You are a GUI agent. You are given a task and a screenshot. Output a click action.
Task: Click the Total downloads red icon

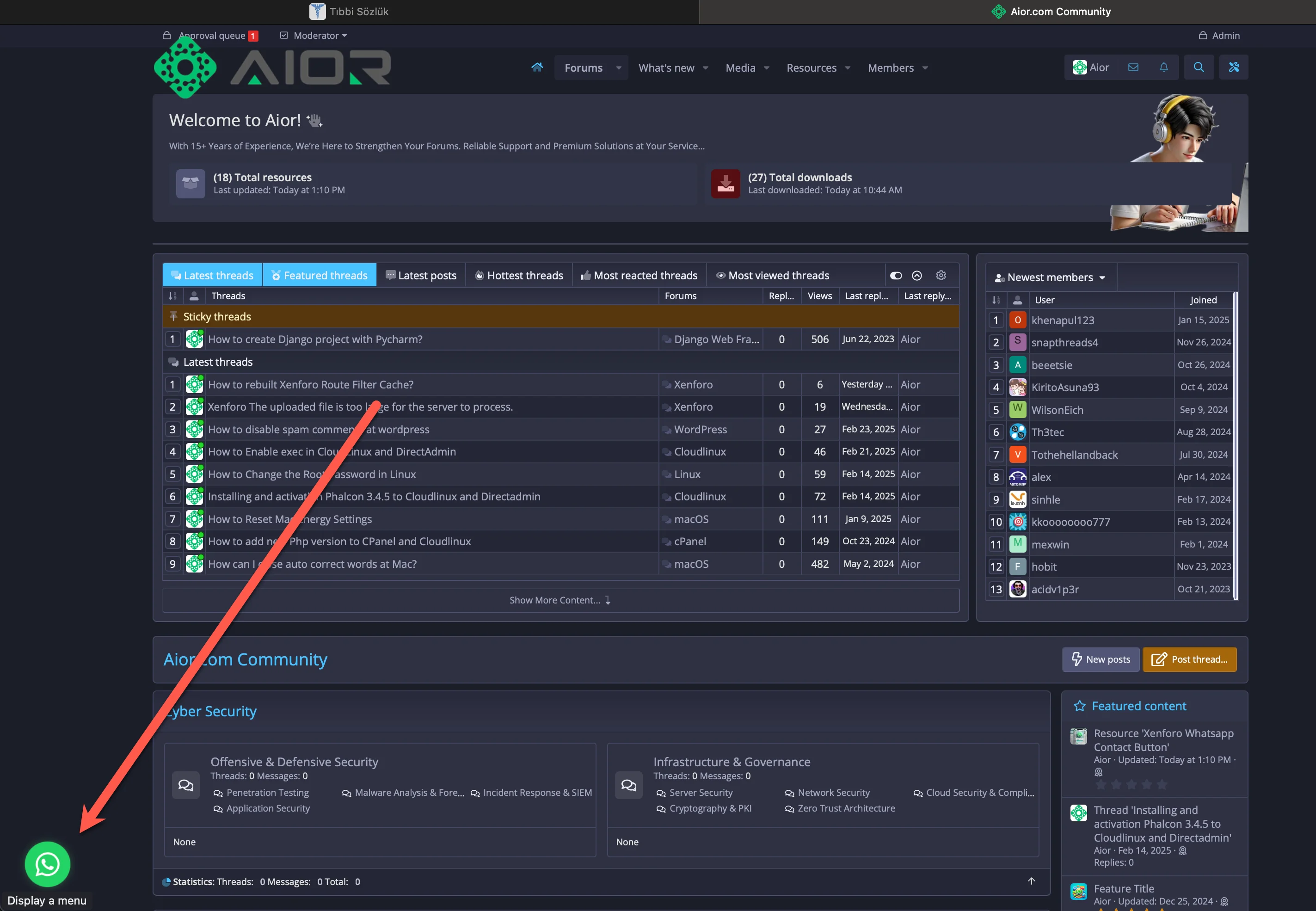pos(726,183)
